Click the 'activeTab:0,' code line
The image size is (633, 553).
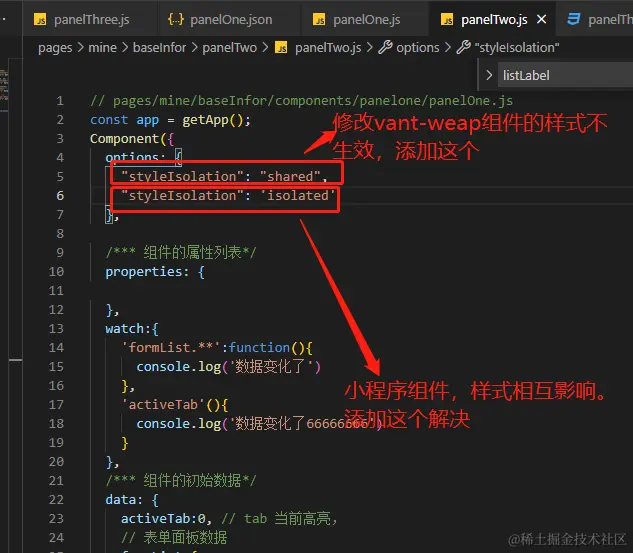(166, 519)
